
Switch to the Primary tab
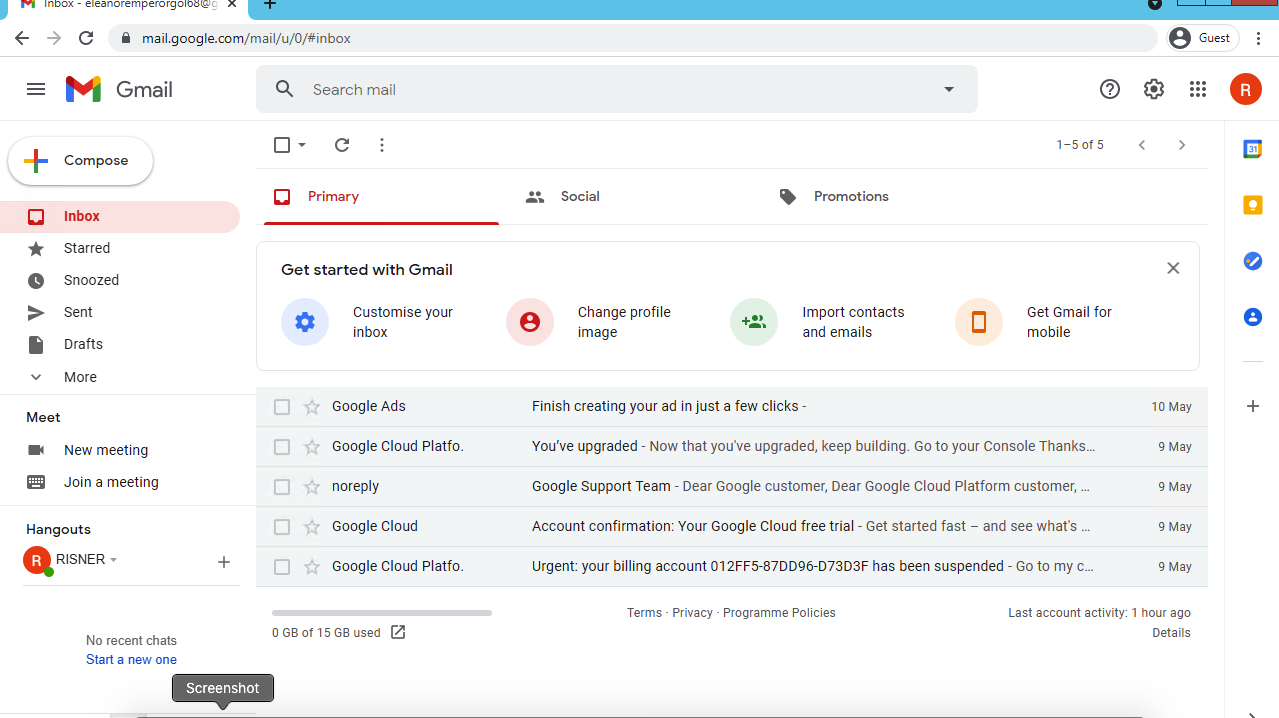click(x=381, y=197)
